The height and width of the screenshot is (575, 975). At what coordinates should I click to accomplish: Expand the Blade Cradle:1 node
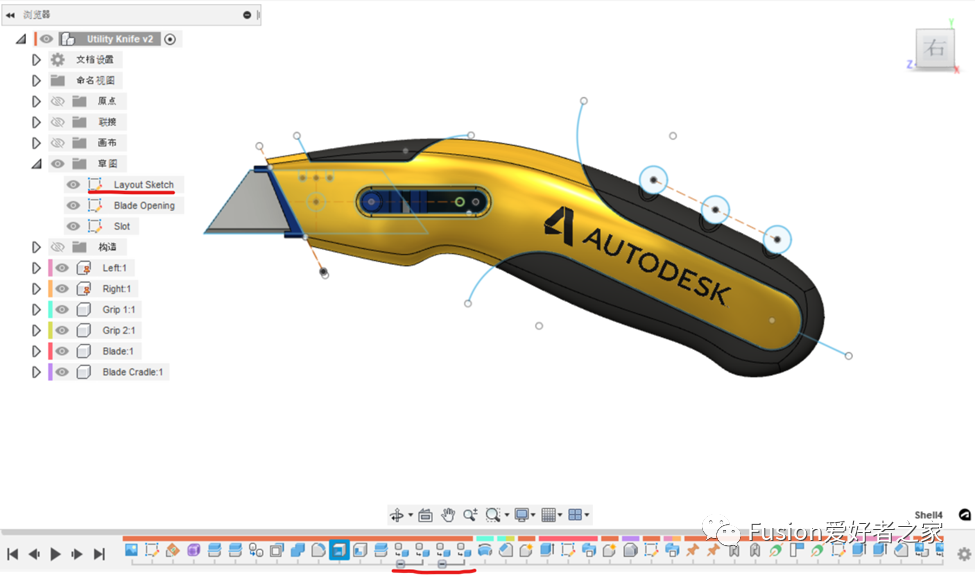click(36, 372)
